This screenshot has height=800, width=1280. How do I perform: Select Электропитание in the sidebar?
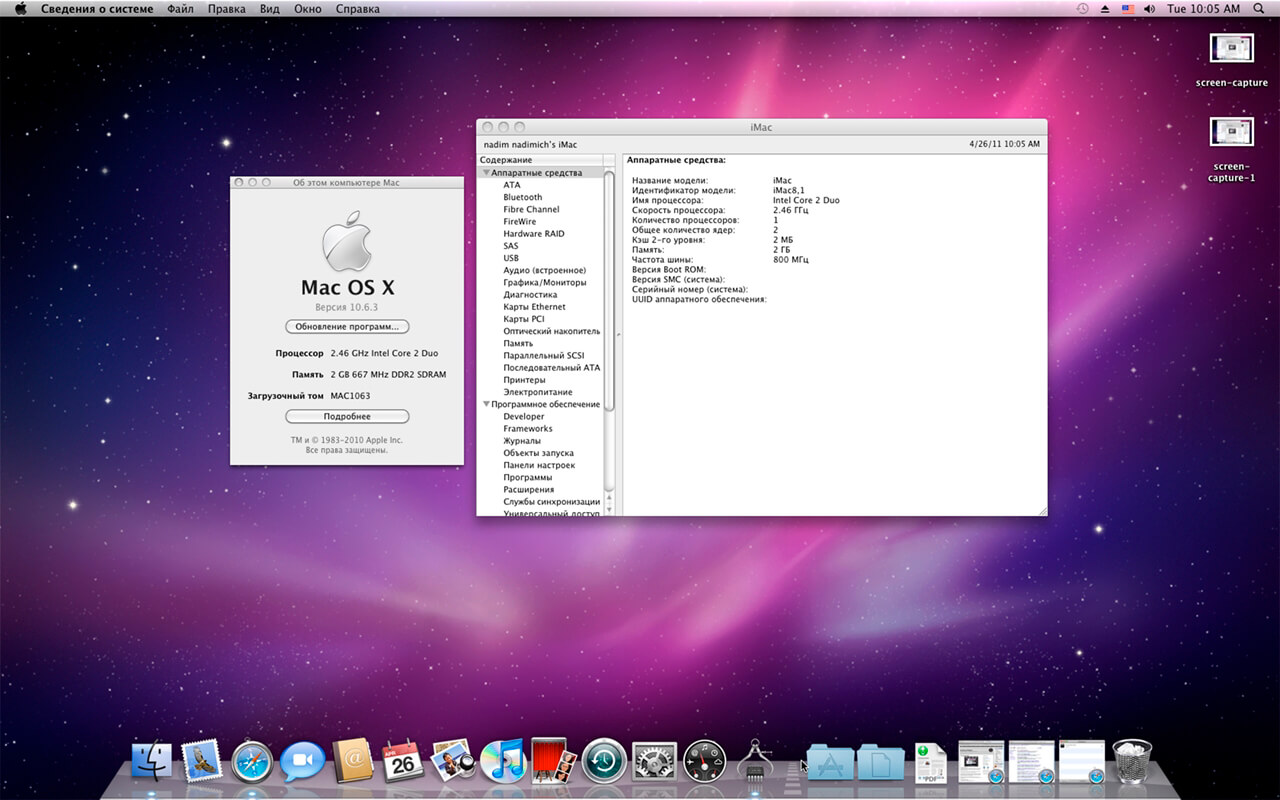coord(538,392)
